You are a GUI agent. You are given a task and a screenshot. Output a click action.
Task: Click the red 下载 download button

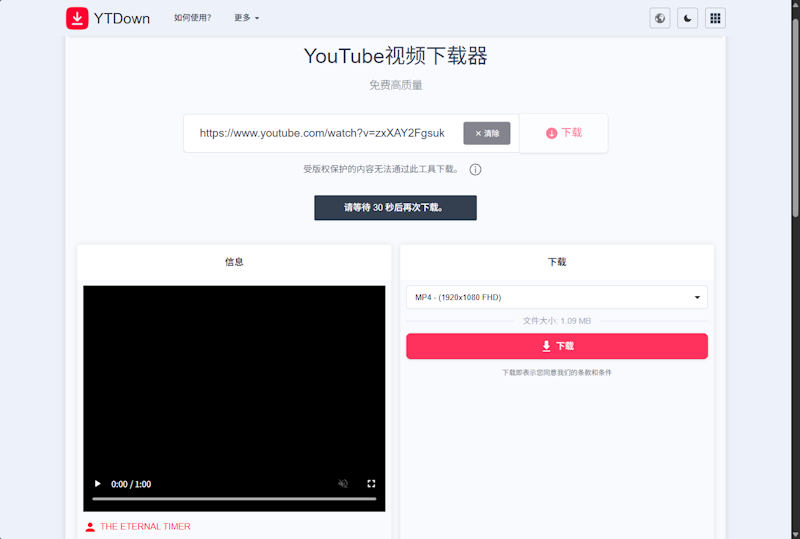(x=557, y=346)
